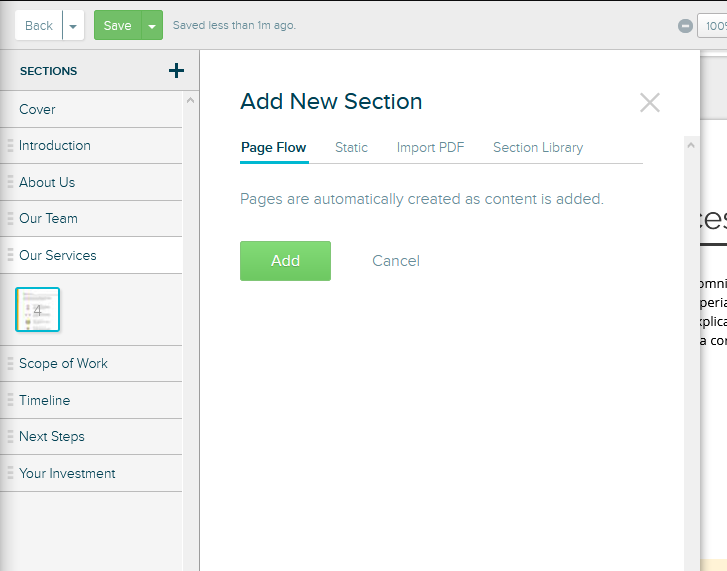Select the Page Flow tab

273,147
